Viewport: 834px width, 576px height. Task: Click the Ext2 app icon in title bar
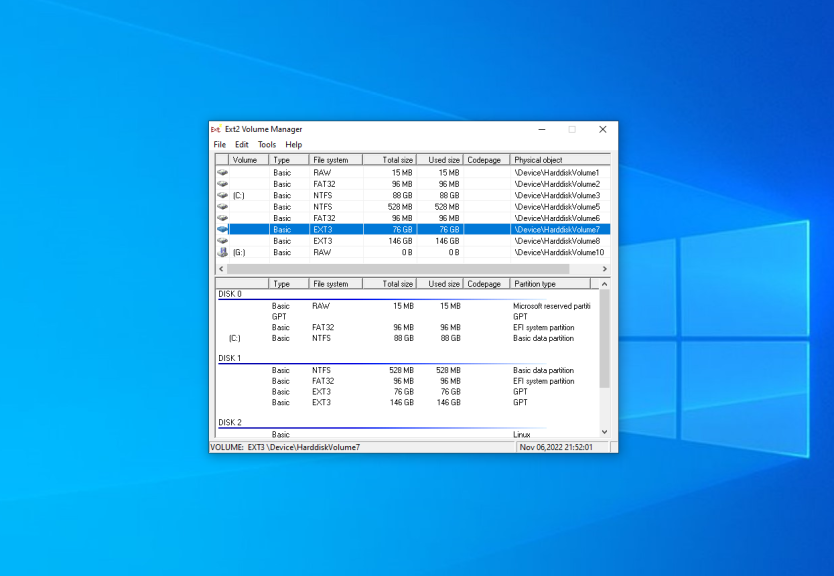pos(216,129)
